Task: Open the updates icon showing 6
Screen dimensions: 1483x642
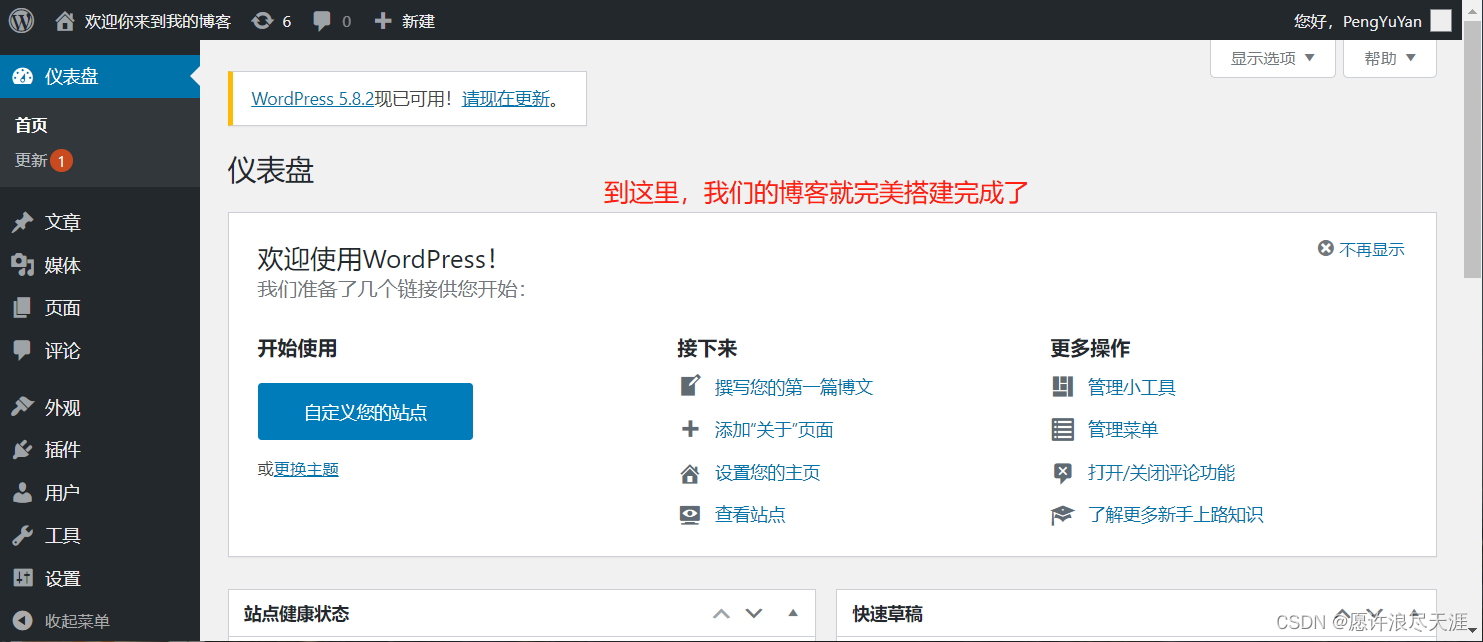Action: pyautogui.click(x=263, y=20)
